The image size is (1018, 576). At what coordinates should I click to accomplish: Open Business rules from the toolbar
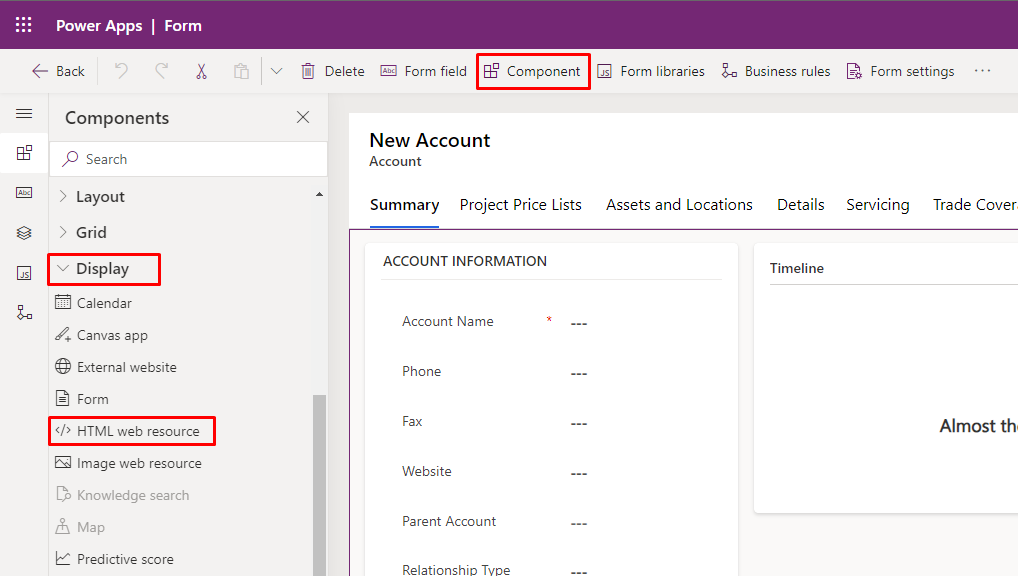click(x=776, y=71)
